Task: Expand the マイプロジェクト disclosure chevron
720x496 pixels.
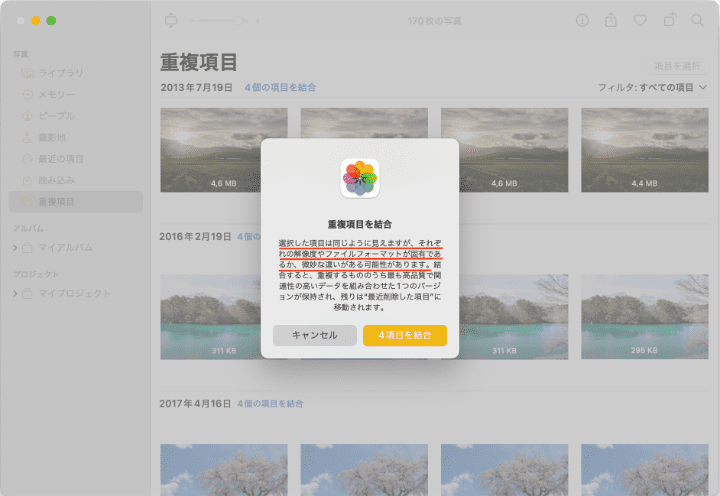Action: click(x=15, y=293)
